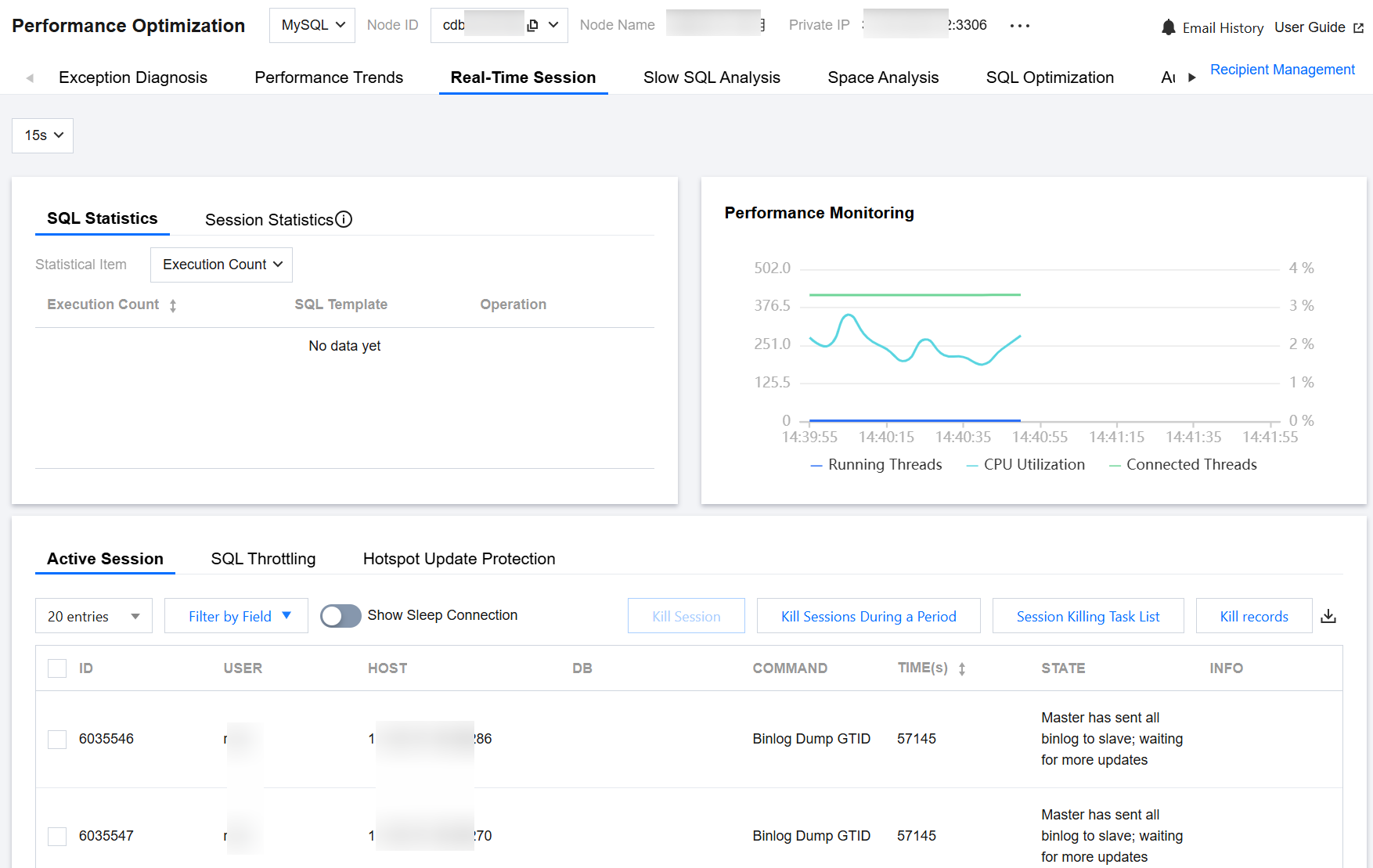Image resolution: width=1373 pixels, height=868 pixels.
Task: Sort sessions by TIME(s) column
Action: pos(962,668)
